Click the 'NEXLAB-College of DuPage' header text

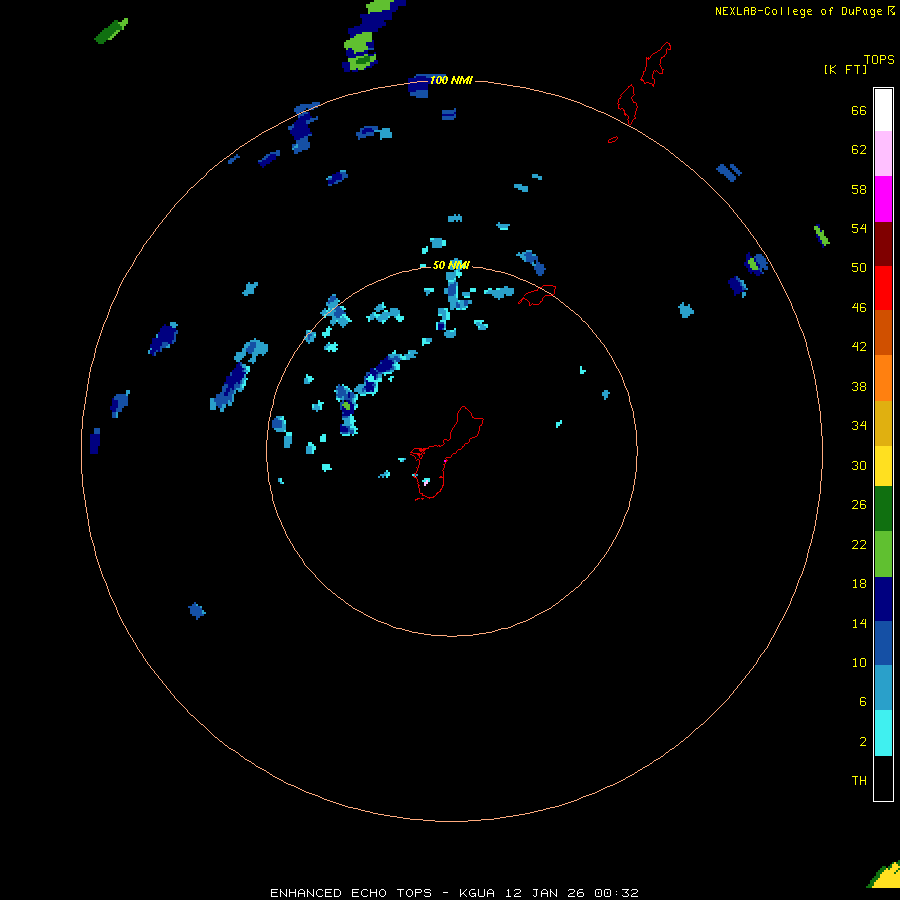point(798,11)
